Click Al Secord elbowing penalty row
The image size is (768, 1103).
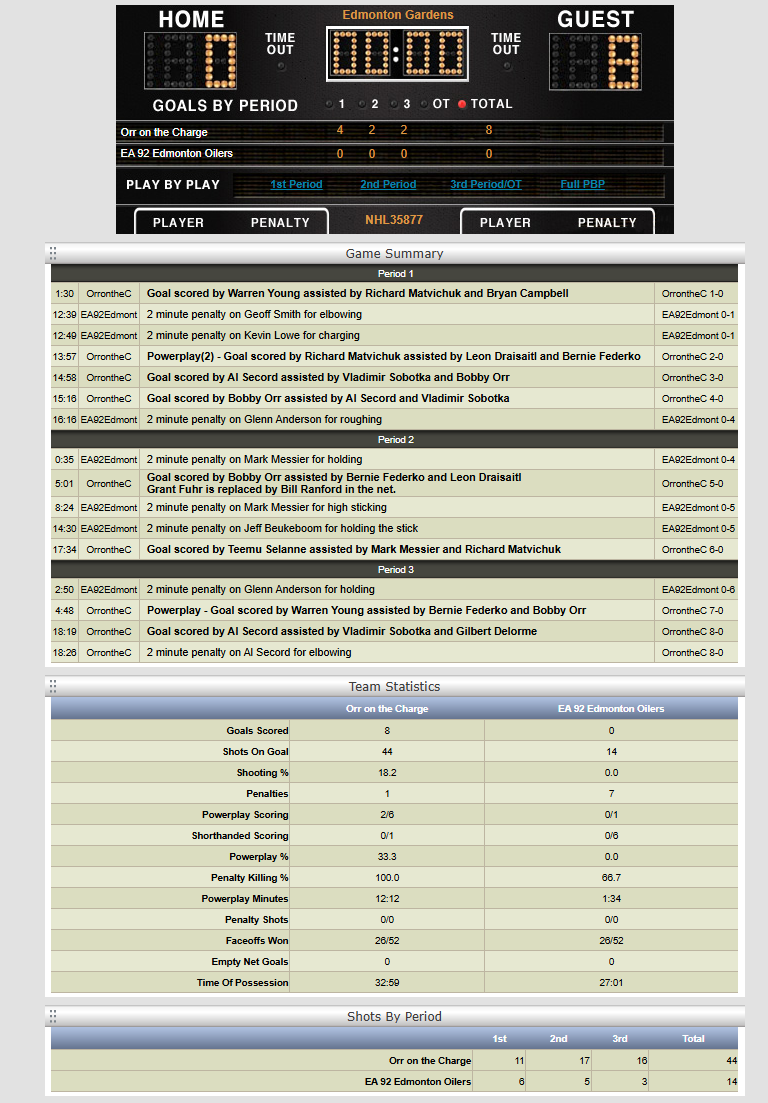click(395, 653)
